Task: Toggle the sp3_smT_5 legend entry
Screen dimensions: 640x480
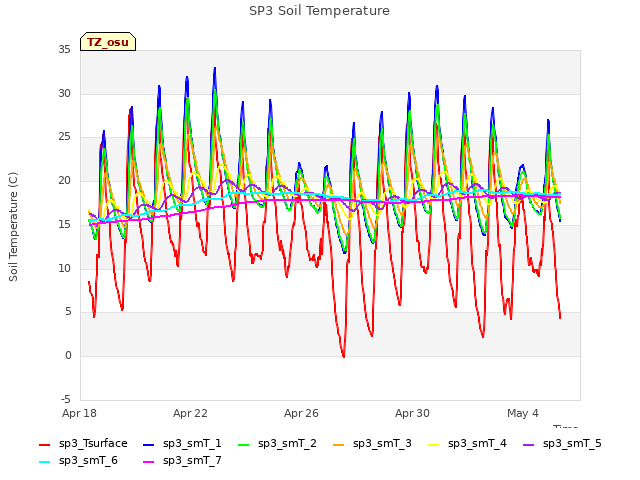Action: point(562,443)
